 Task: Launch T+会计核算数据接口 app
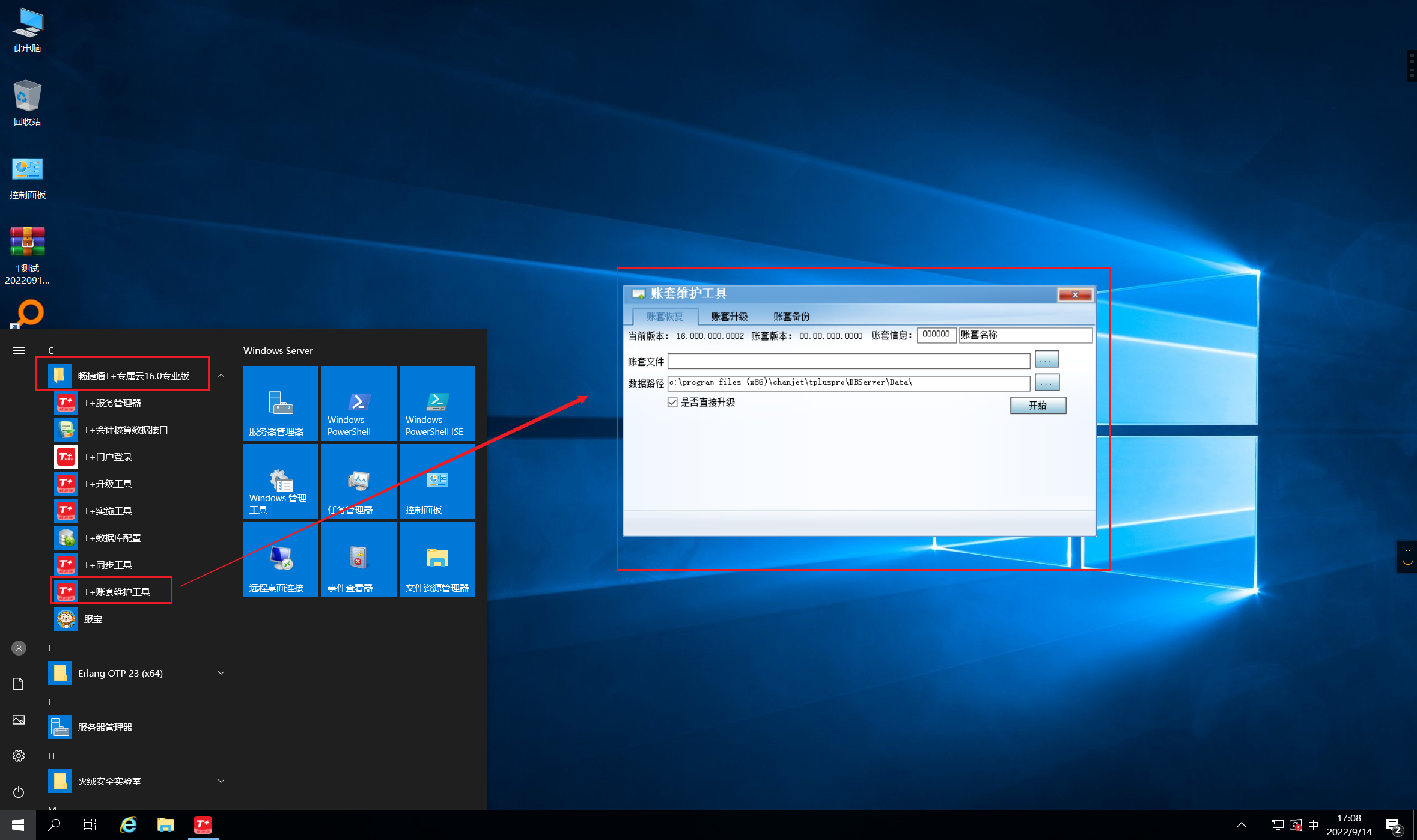tap(125, 430)
